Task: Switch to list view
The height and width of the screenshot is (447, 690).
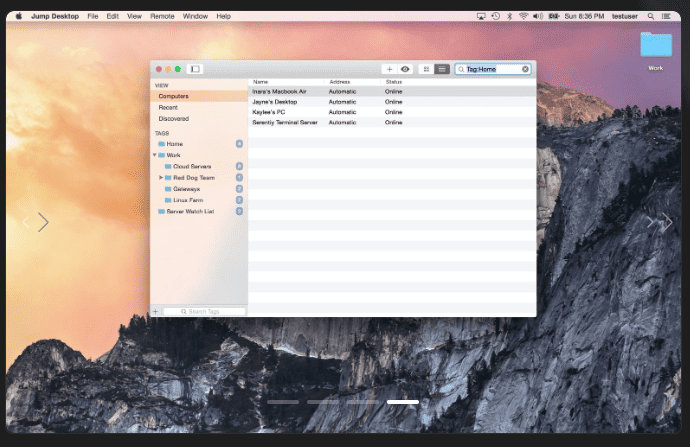Action: coord(442,69)
